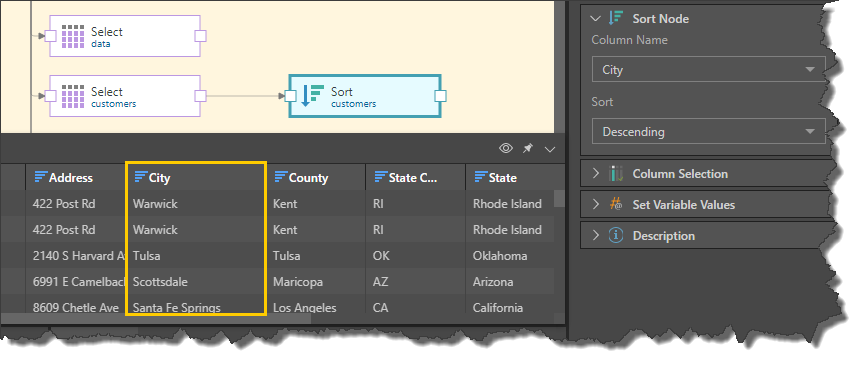Click the Select data node grid icon

tap(72, 36)
